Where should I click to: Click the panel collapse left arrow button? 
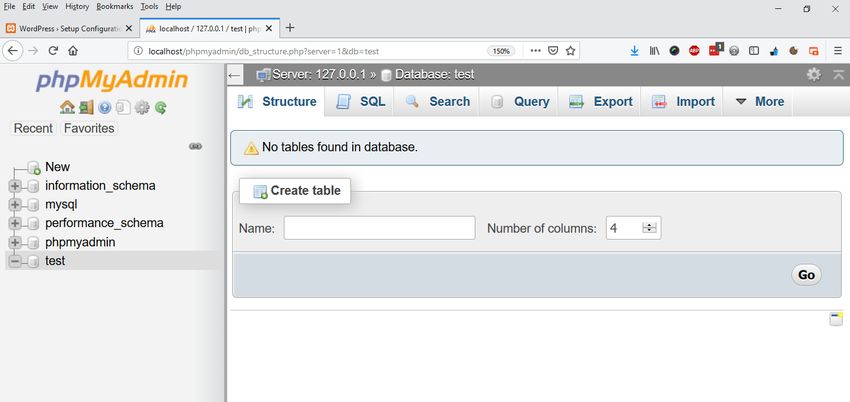click(234, 75)
